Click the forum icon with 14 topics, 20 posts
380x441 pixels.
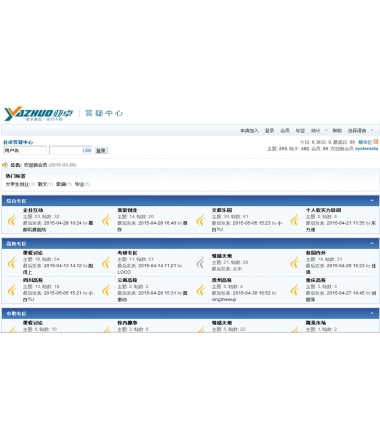(106, 220)
